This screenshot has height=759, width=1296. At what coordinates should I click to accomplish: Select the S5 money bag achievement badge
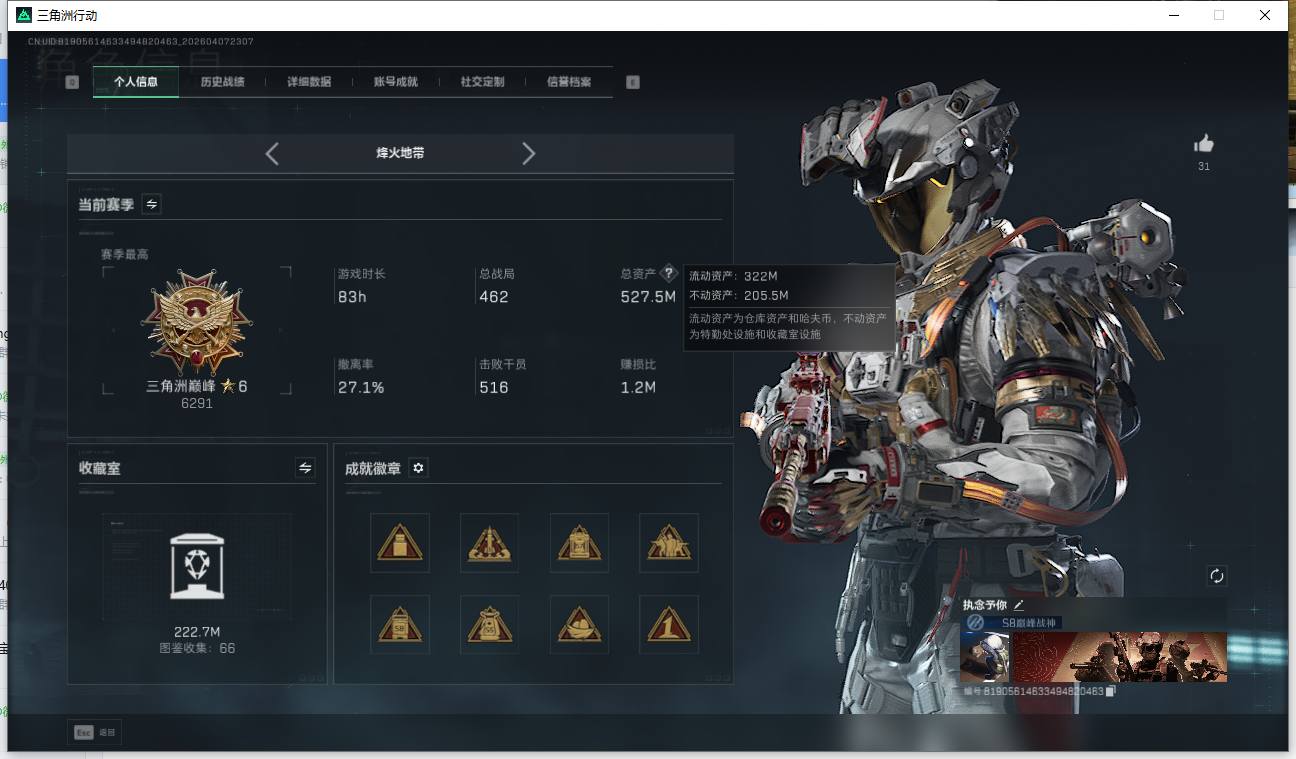point(490,625)
